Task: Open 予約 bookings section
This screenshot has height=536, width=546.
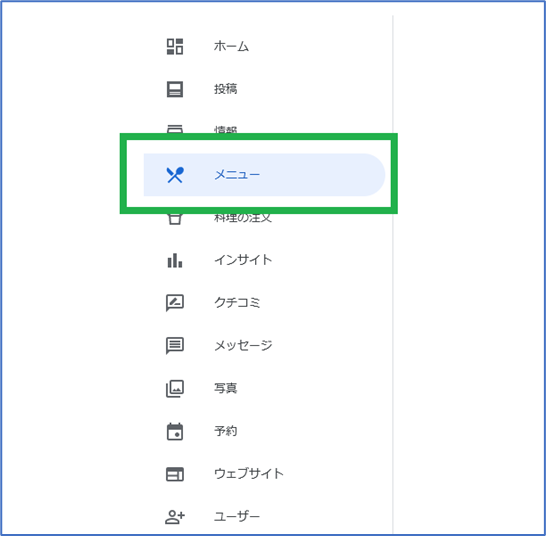Action: (226, 431)
